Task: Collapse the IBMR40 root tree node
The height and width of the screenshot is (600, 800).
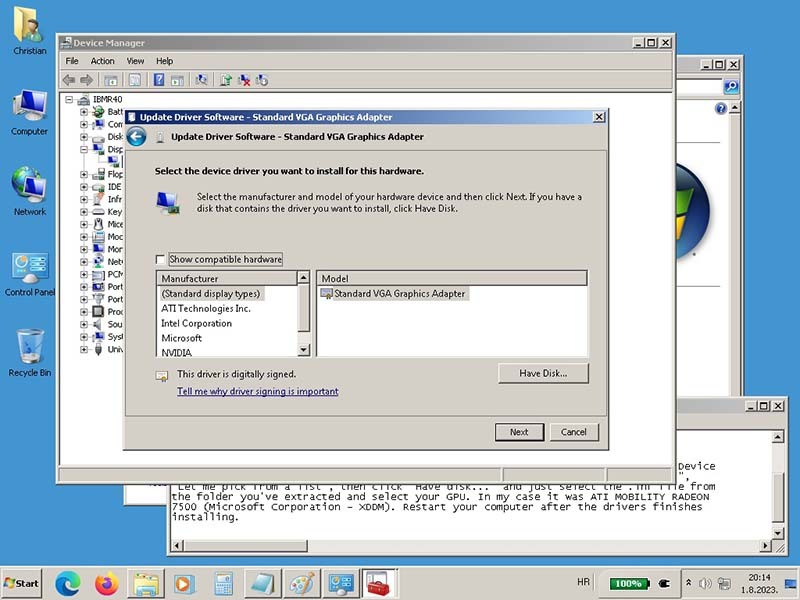Action: tap(70, 99)
